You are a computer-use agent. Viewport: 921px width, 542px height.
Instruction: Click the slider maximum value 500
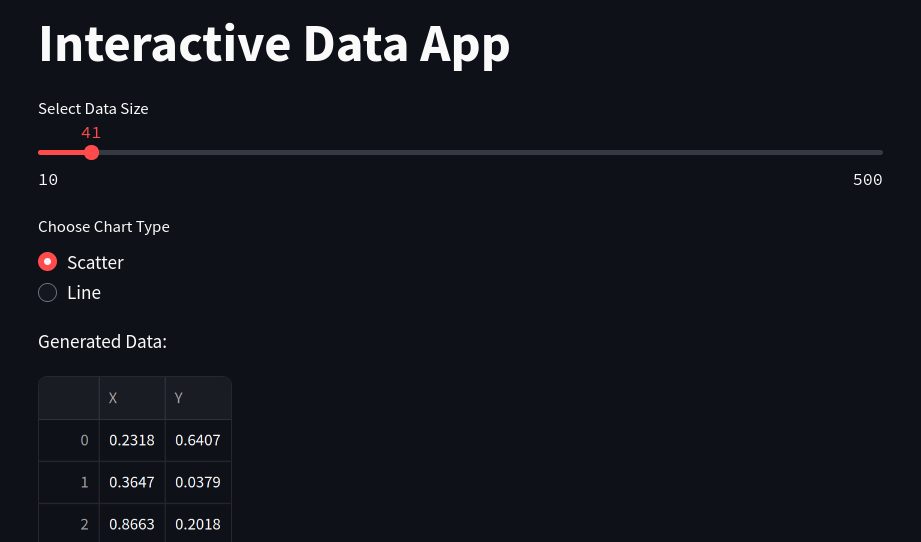click(x=867, y=180)
